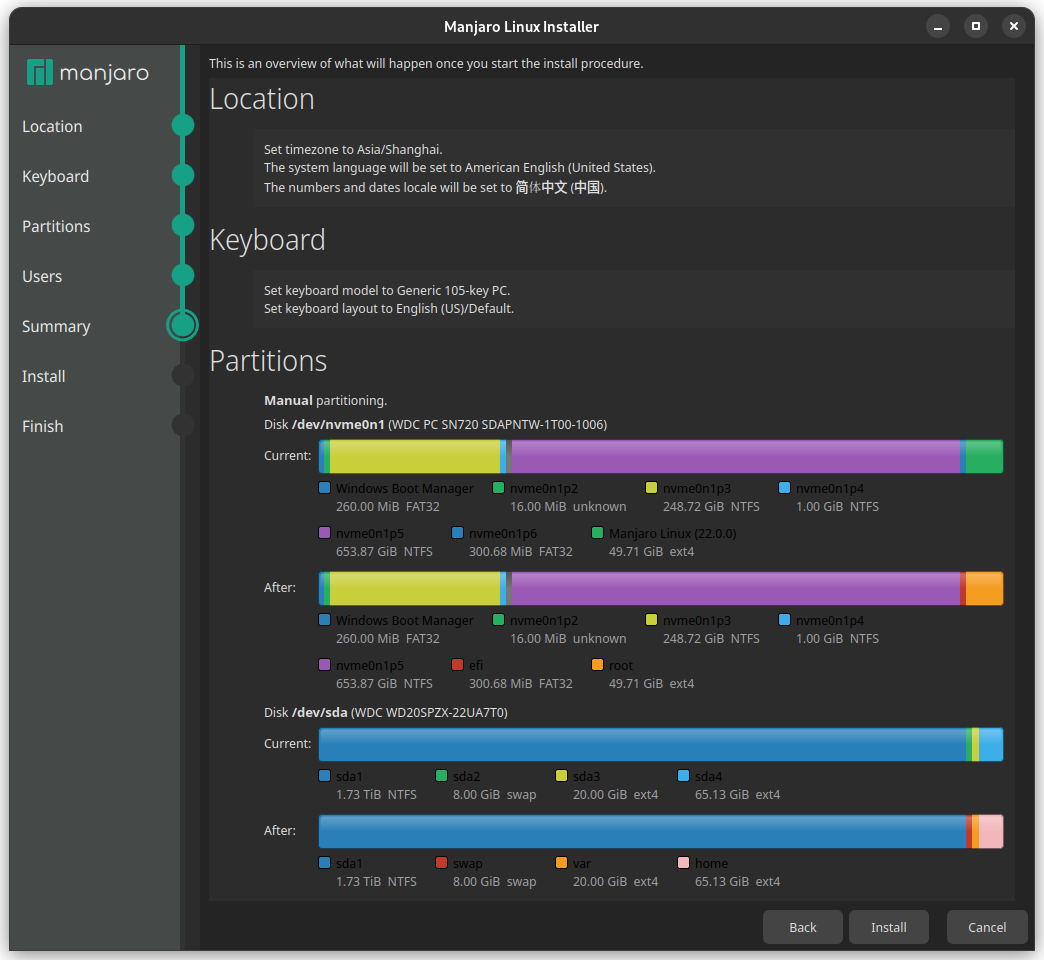Click the '65.13 GiB ext4' text under home
Viewport: 1044px width, 960px height.
click(x=737, y=881)
